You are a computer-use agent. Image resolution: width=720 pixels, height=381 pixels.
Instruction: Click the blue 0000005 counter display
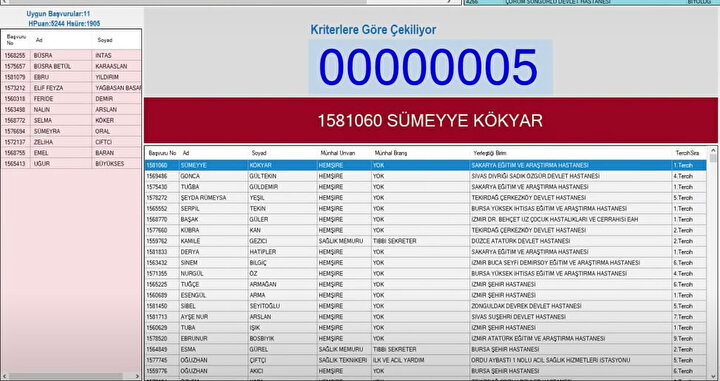(x=430, y=67)
